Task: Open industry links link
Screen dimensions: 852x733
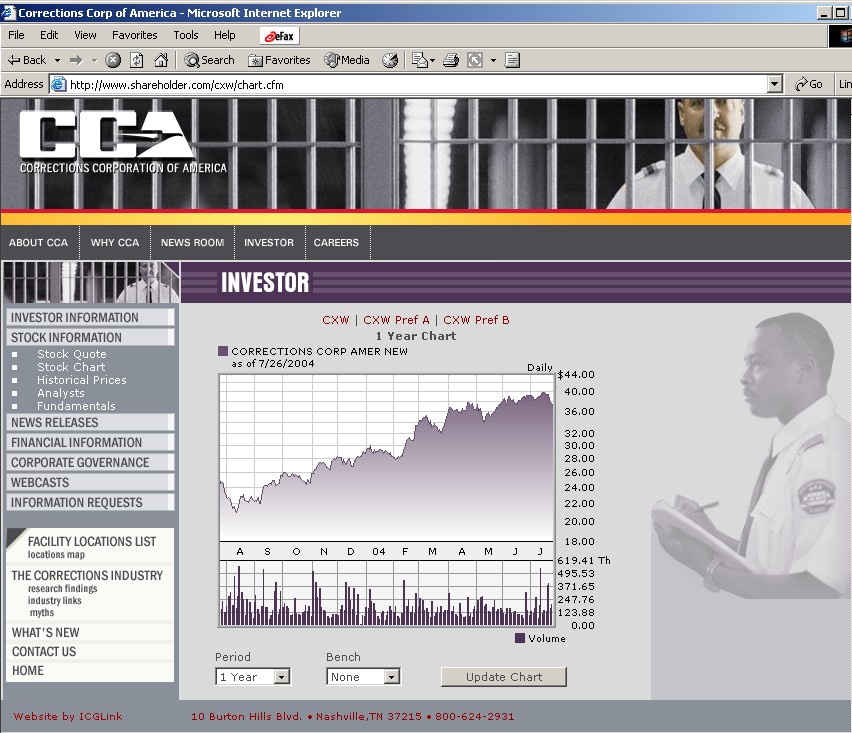Action: tap(55, 600)
